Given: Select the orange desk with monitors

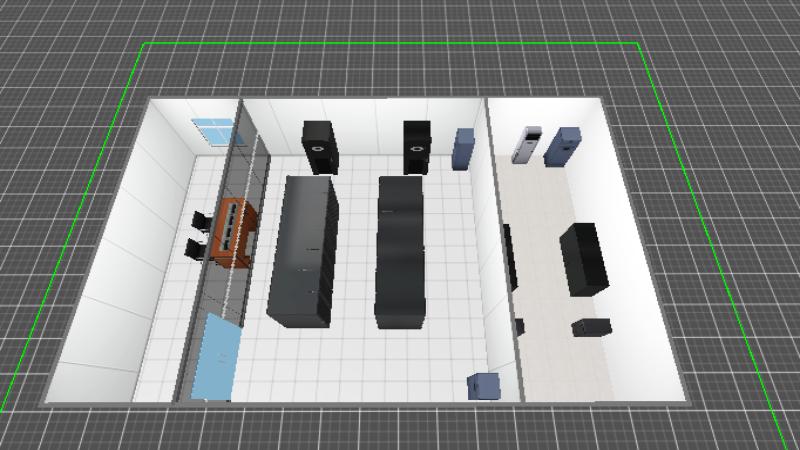Looking at the screenshot, I should coord(235,232).
